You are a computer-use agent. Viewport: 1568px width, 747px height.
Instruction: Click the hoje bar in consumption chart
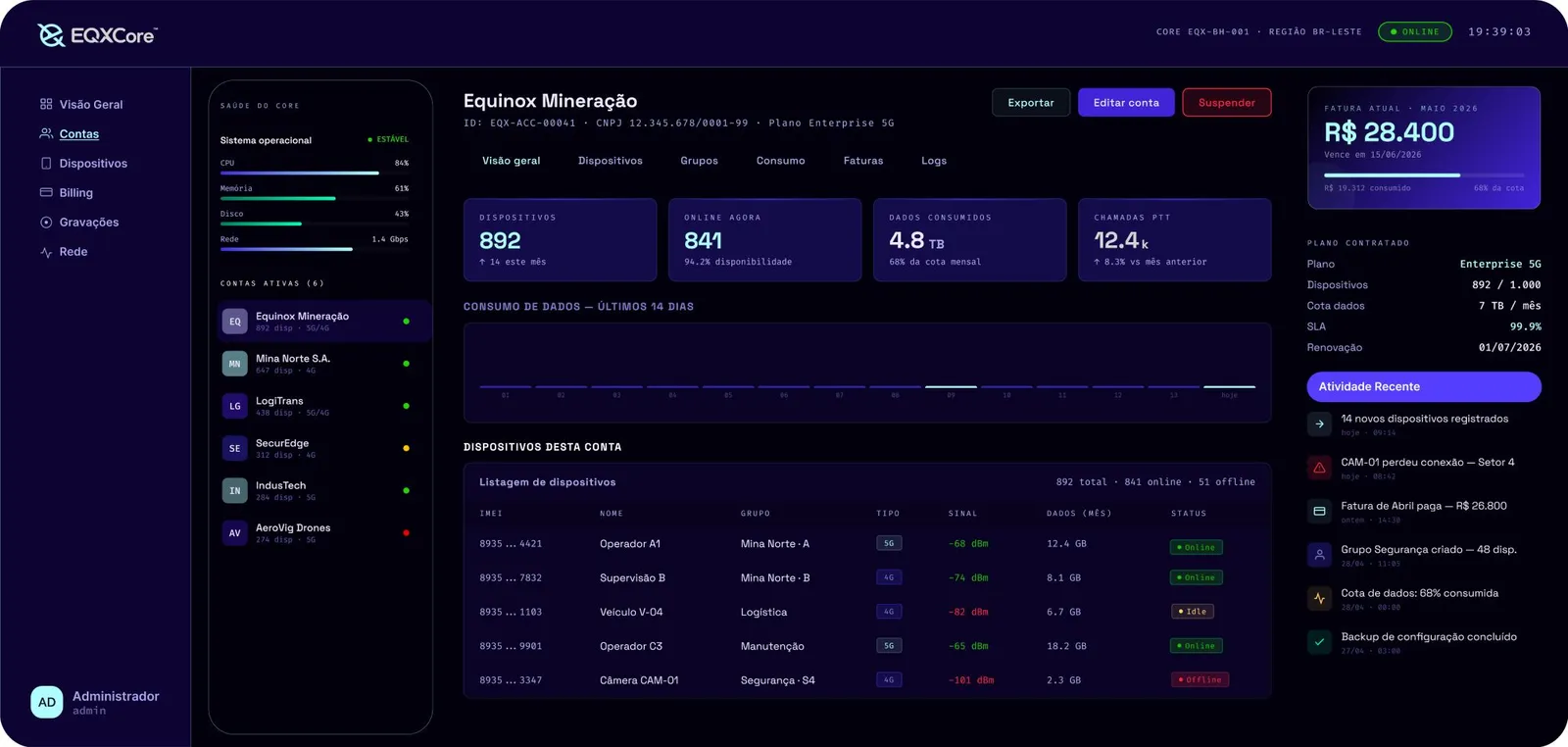tap(1229, 386)
